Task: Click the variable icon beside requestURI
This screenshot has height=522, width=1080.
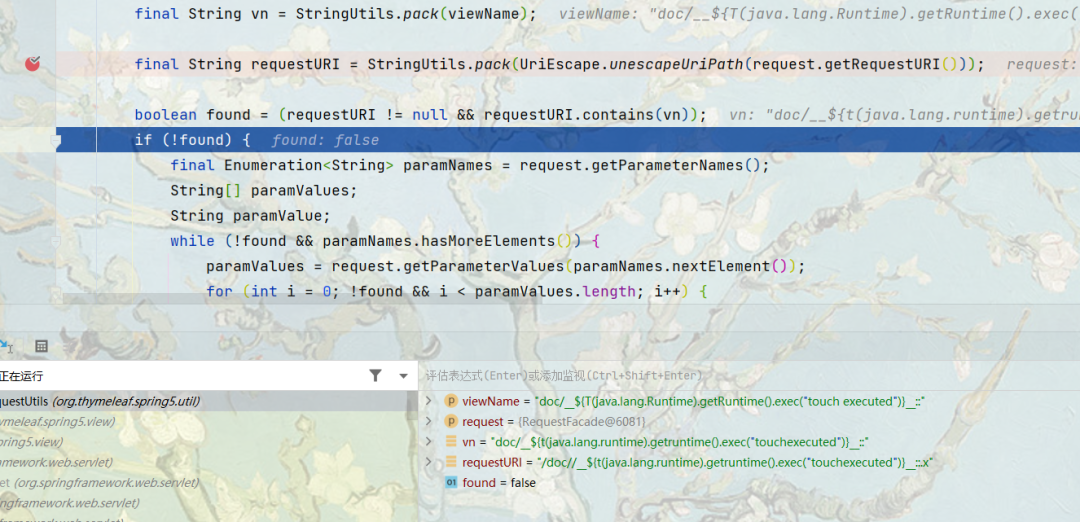Action: pyautogui.click(x=451, y=462)
